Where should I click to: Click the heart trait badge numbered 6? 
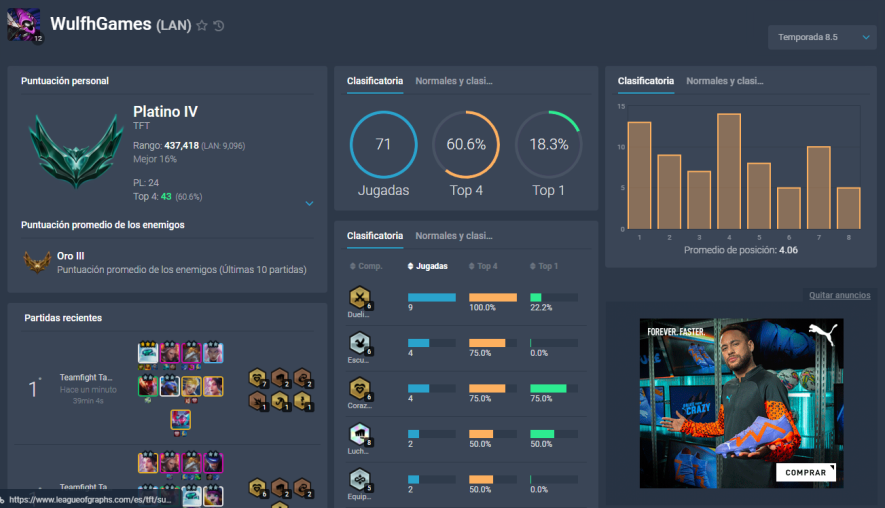point(258,488)
